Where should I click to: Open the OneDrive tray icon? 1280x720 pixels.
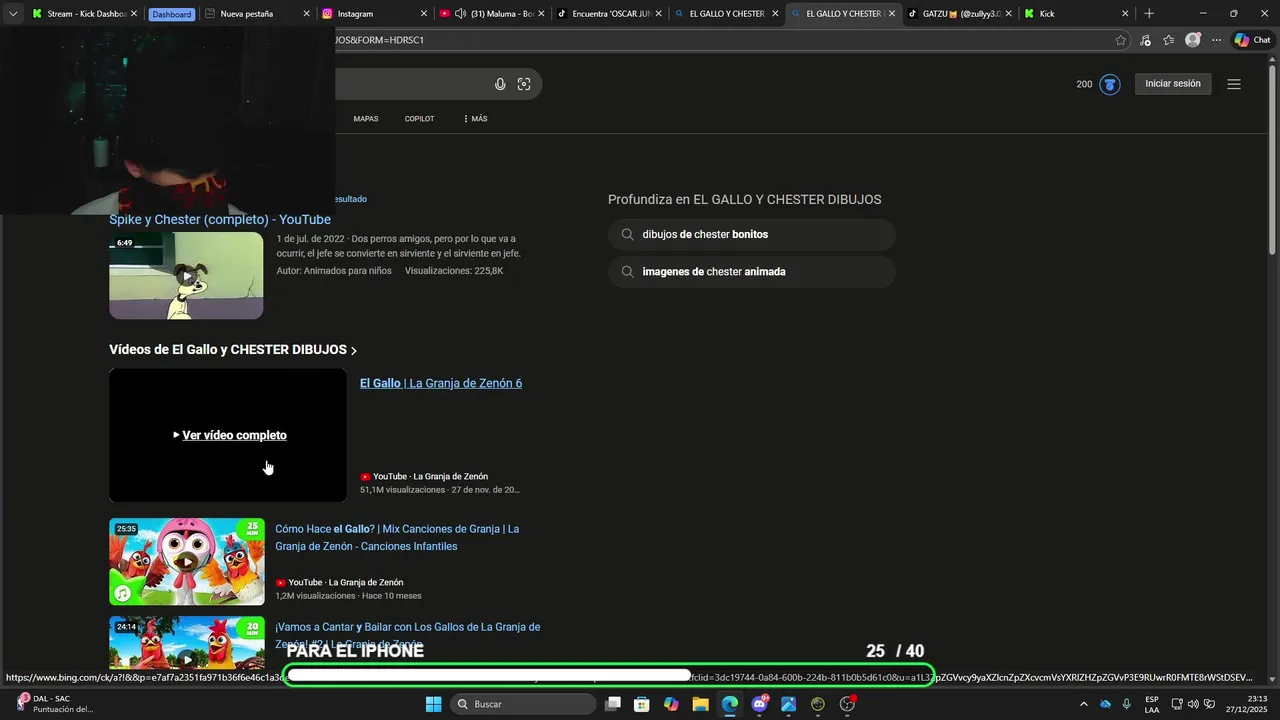click(1106, 704)
